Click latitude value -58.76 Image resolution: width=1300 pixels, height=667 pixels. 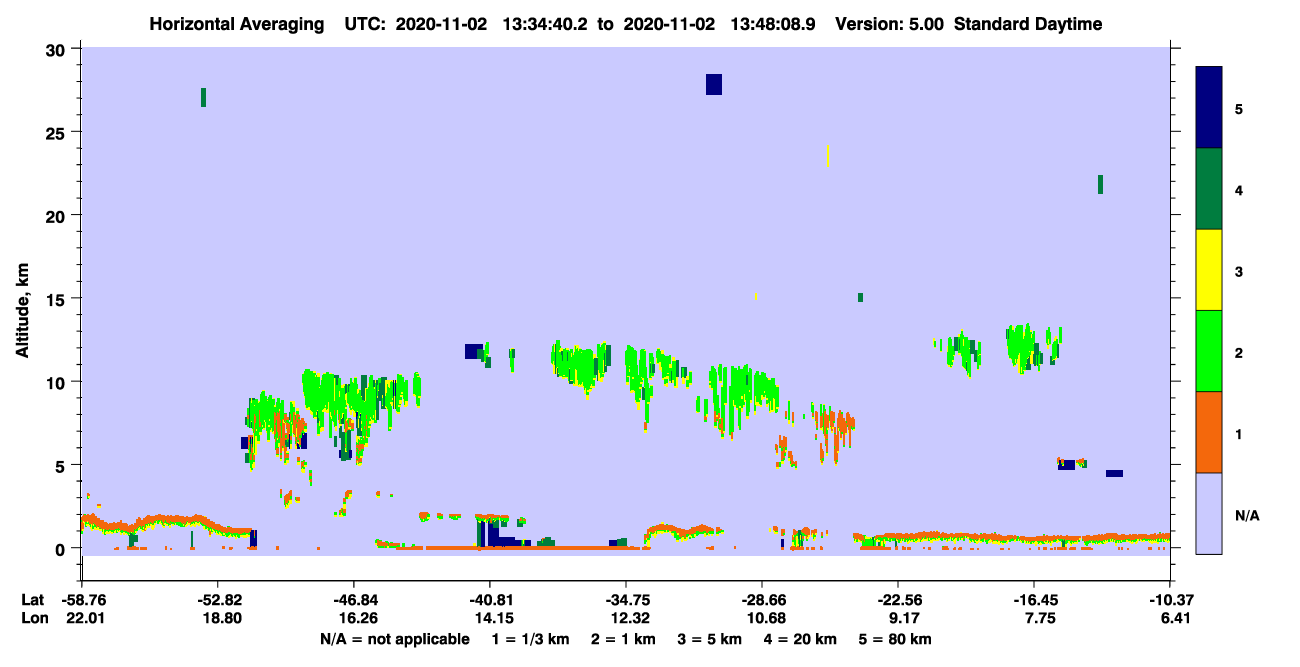83,600
